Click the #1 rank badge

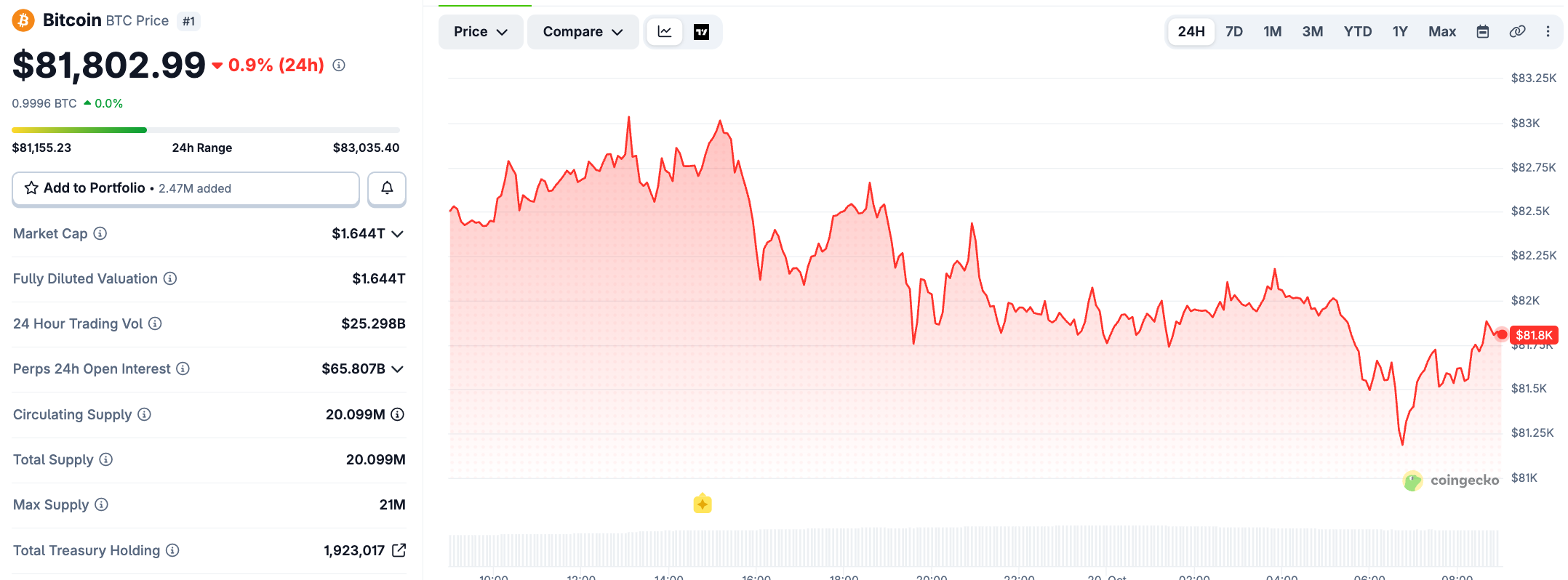(189, 21)
